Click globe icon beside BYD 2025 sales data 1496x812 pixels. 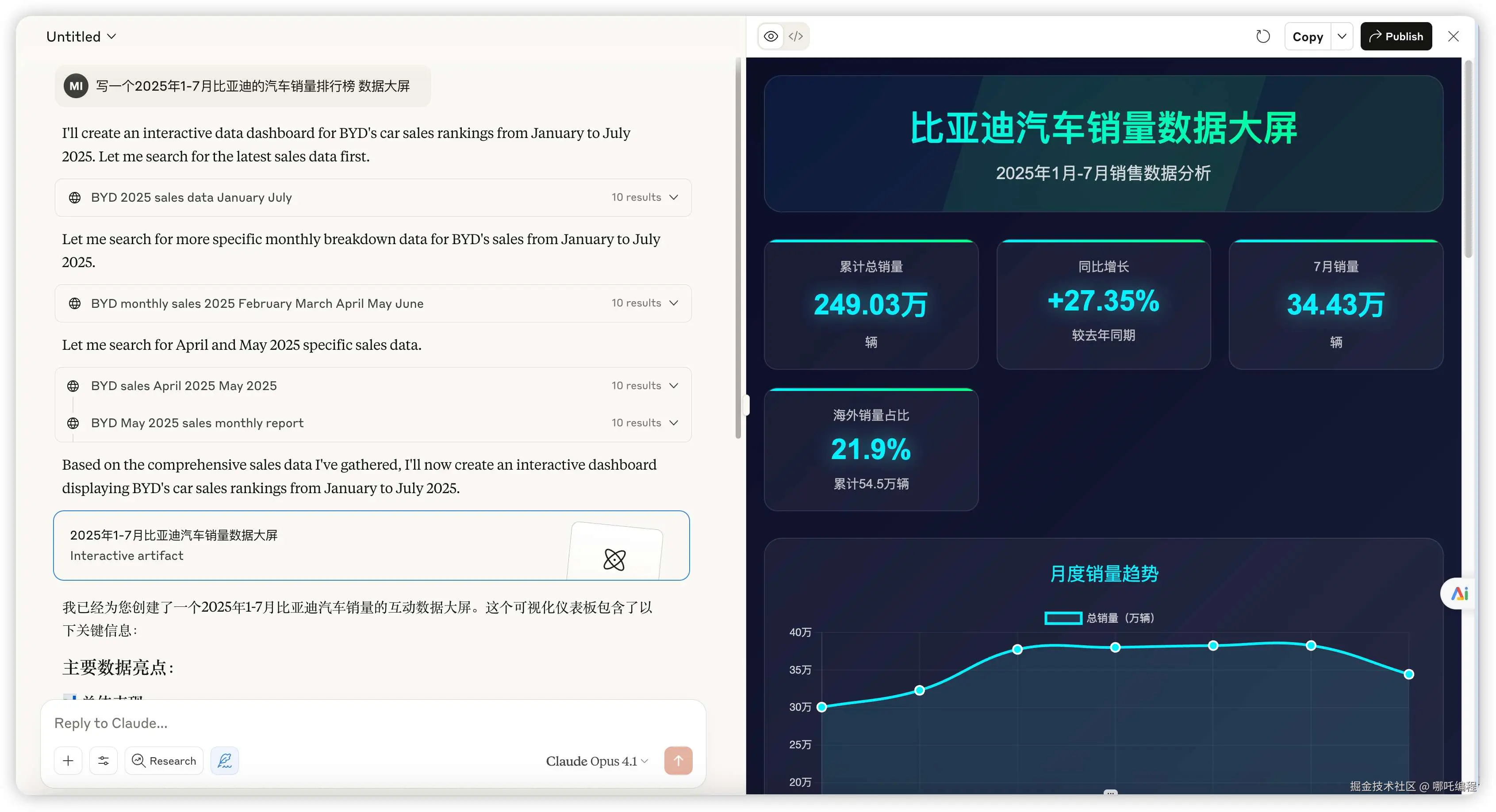75,198
